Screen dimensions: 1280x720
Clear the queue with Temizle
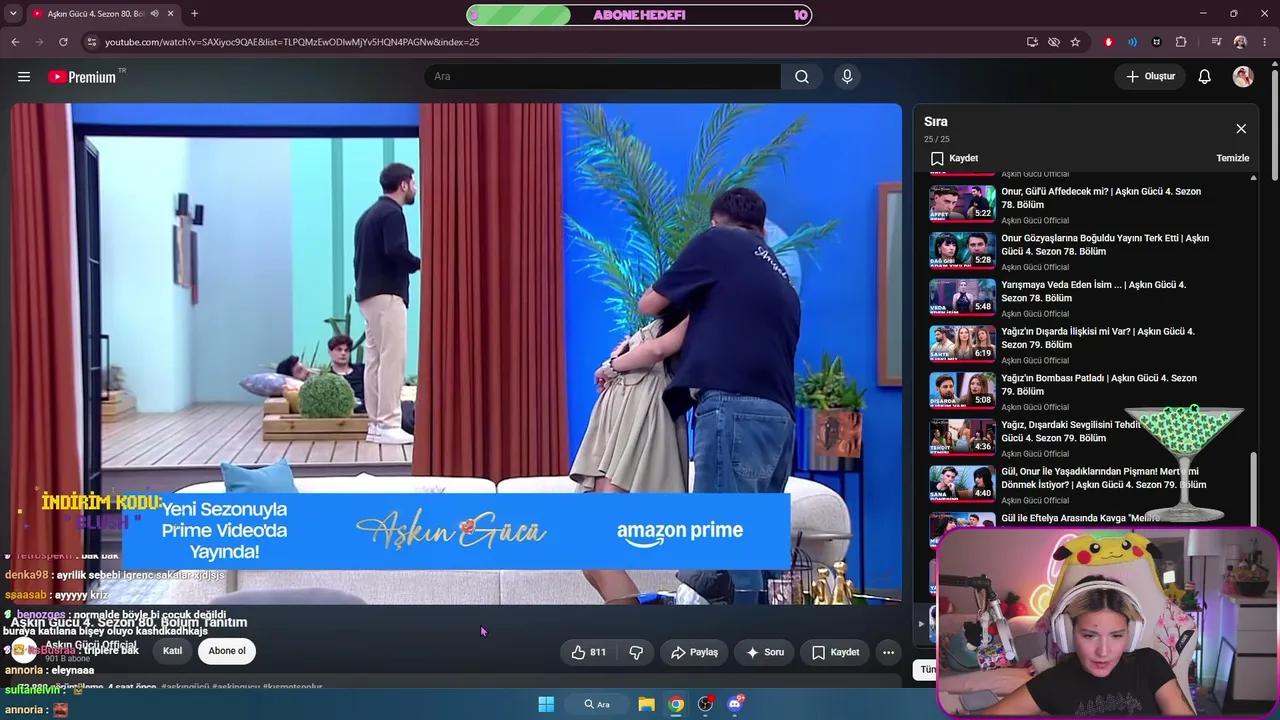(x=1232, y=158)
